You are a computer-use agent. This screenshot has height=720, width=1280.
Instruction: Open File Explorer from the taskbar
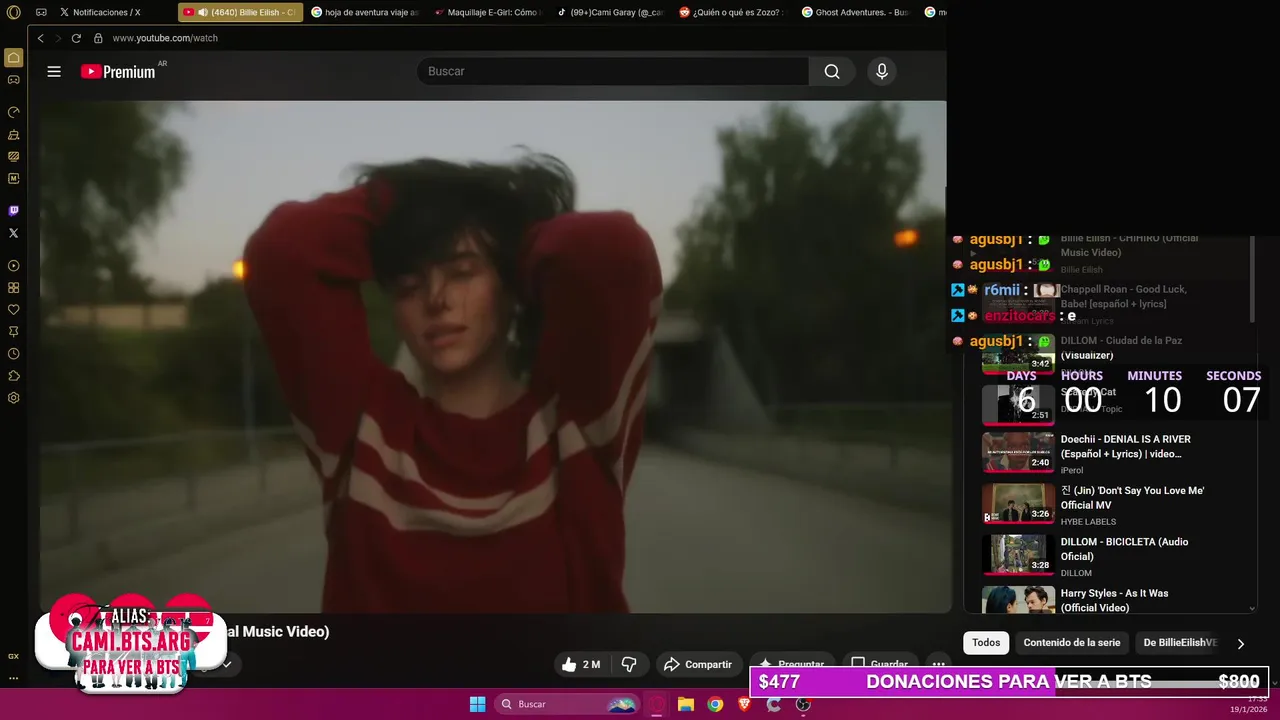click(686, 704)
